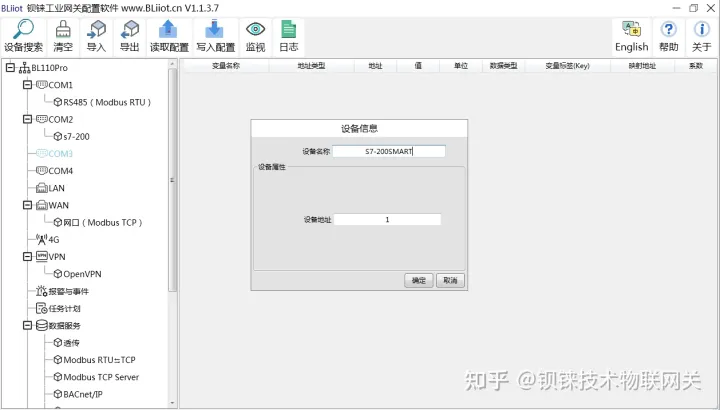
Task: Select the OpenVPN item
Action: point(78,274)
